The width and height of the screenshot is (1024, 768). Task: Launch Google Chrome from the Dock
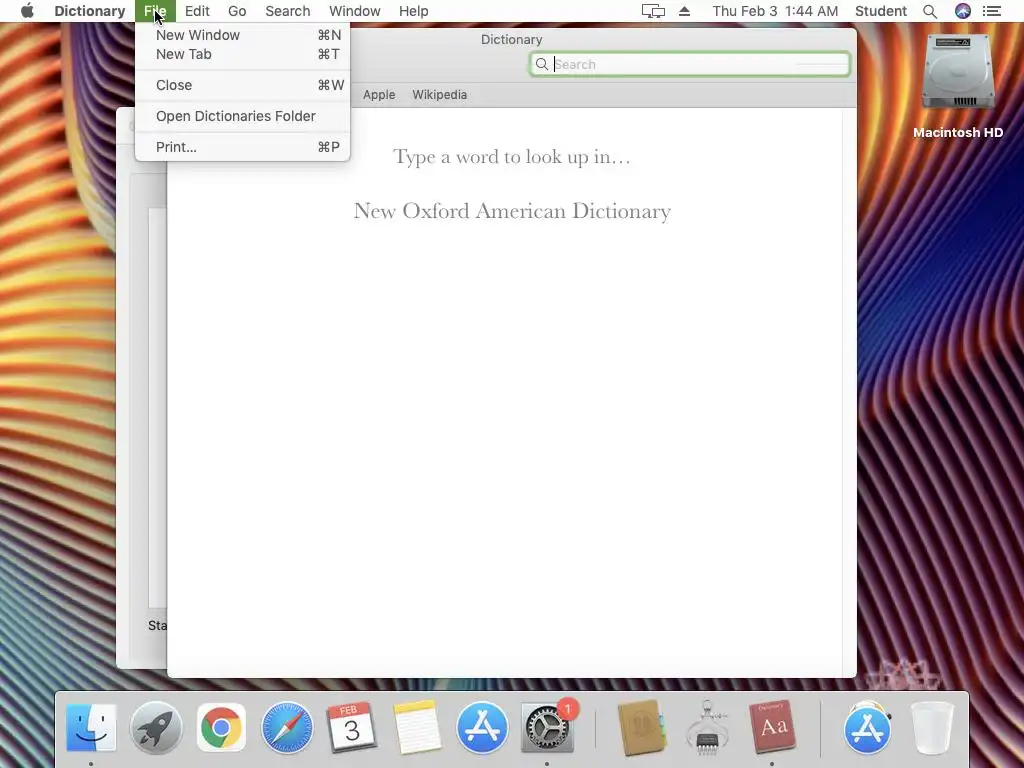[x=221, y=727]
